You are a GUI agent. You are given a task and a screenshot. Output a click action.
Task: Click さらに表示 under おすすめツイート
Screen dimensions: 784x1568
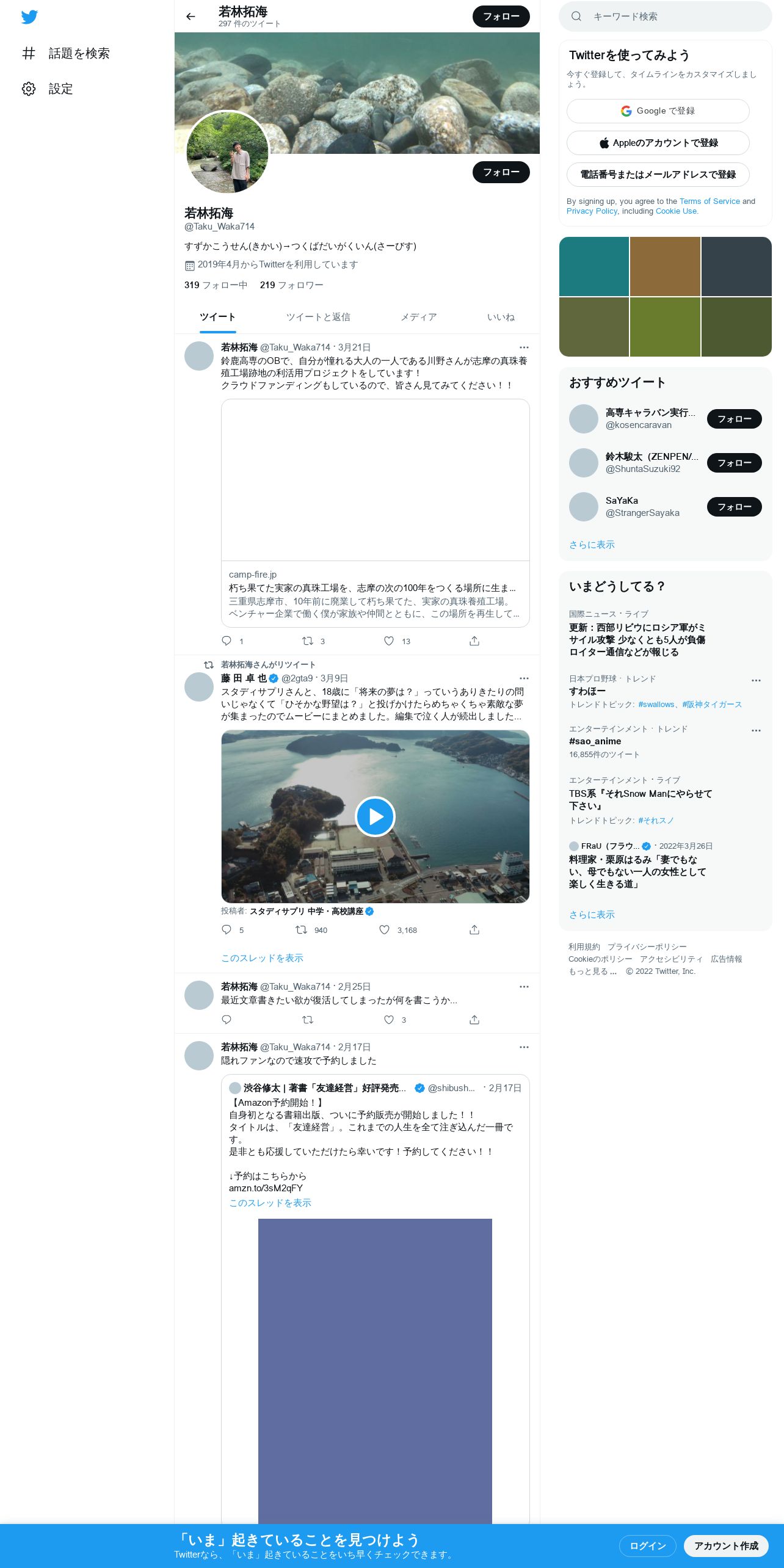592,545
